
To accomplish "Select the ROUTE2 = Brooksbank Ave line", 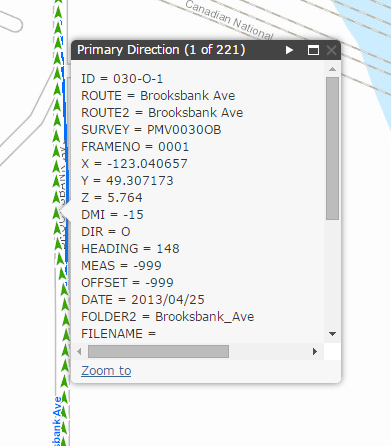I will click(162, 113).
